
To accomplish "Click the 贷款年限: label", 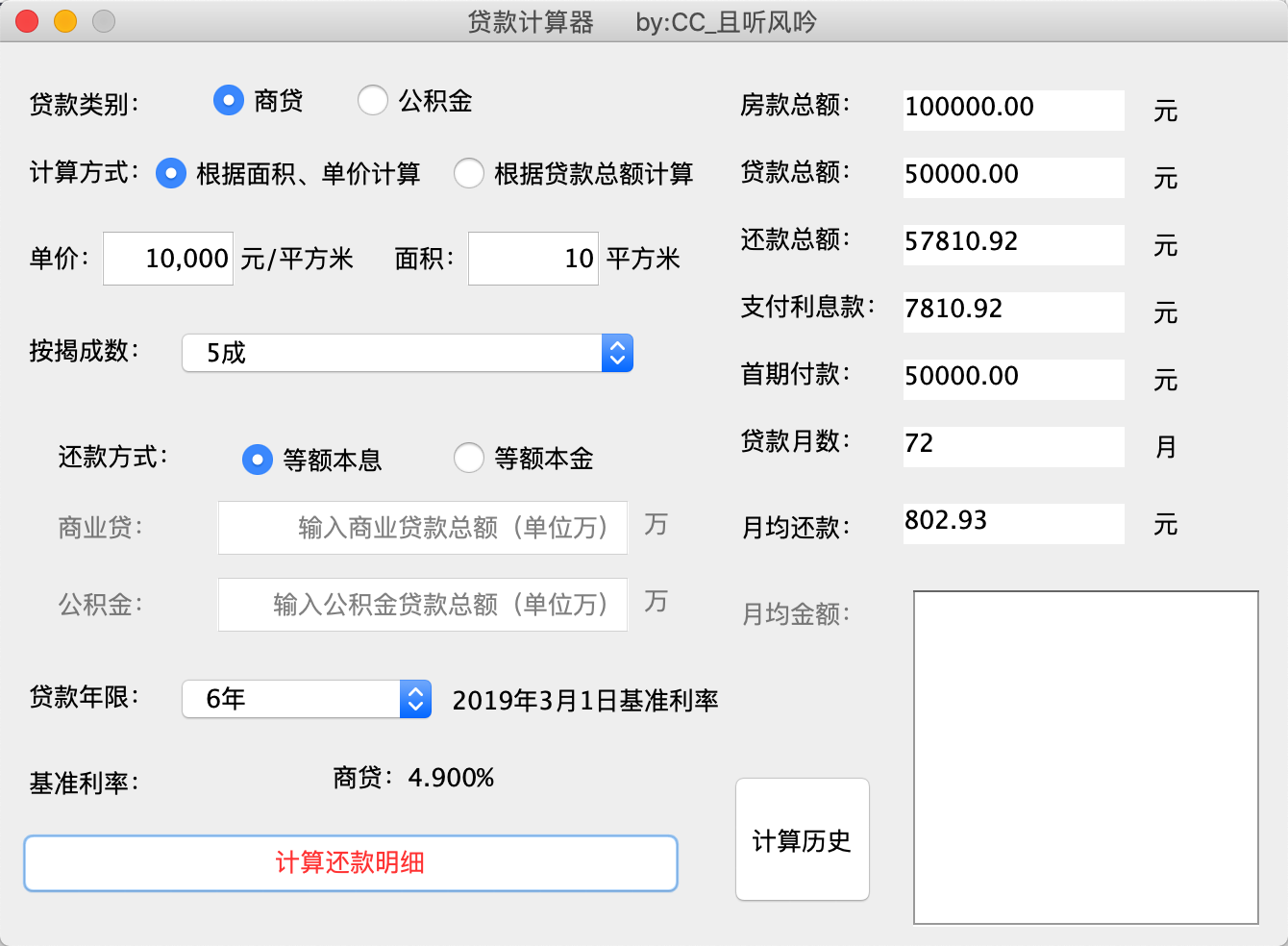I will (x=85, y=697).
